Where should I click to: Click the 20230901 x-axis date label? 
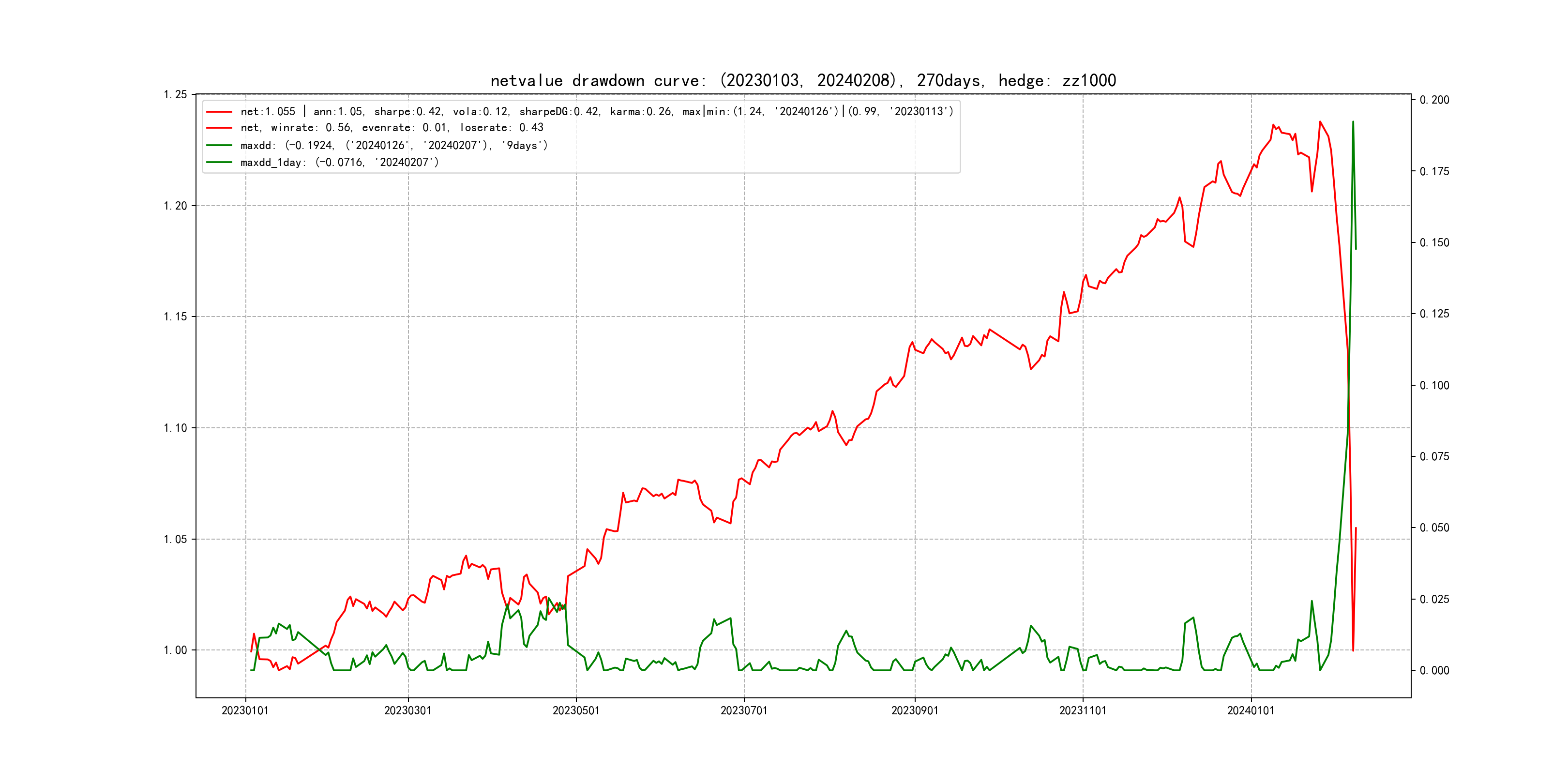915,710
